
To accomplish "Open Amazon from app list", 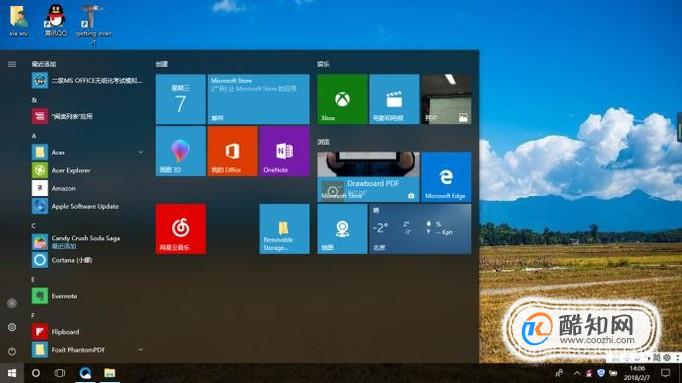I will [87, 188].
